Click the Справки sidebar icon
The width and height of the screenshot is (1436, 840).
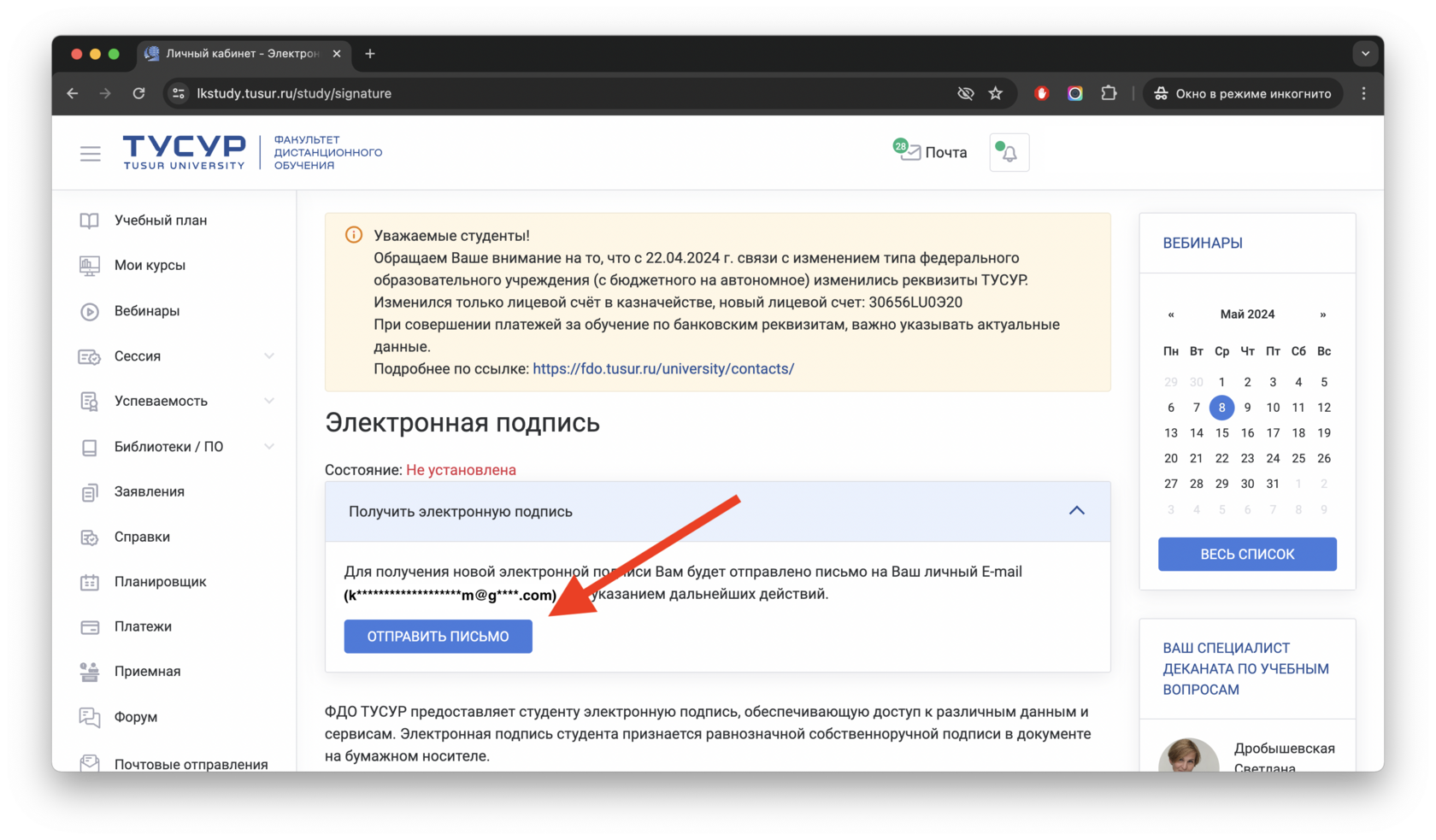click(90, 537)
